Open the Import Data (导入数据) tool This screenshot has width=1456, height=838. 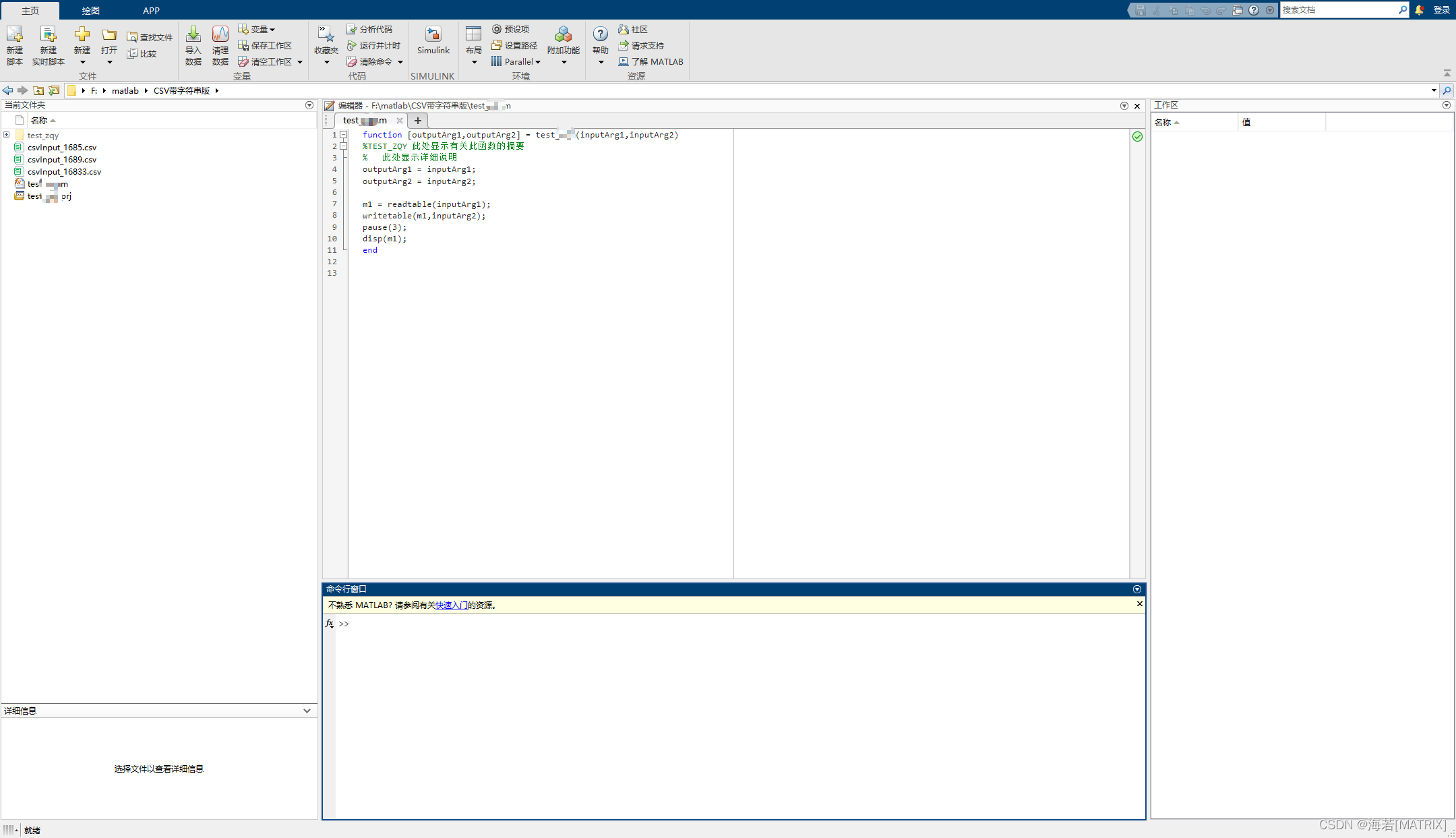193,35
